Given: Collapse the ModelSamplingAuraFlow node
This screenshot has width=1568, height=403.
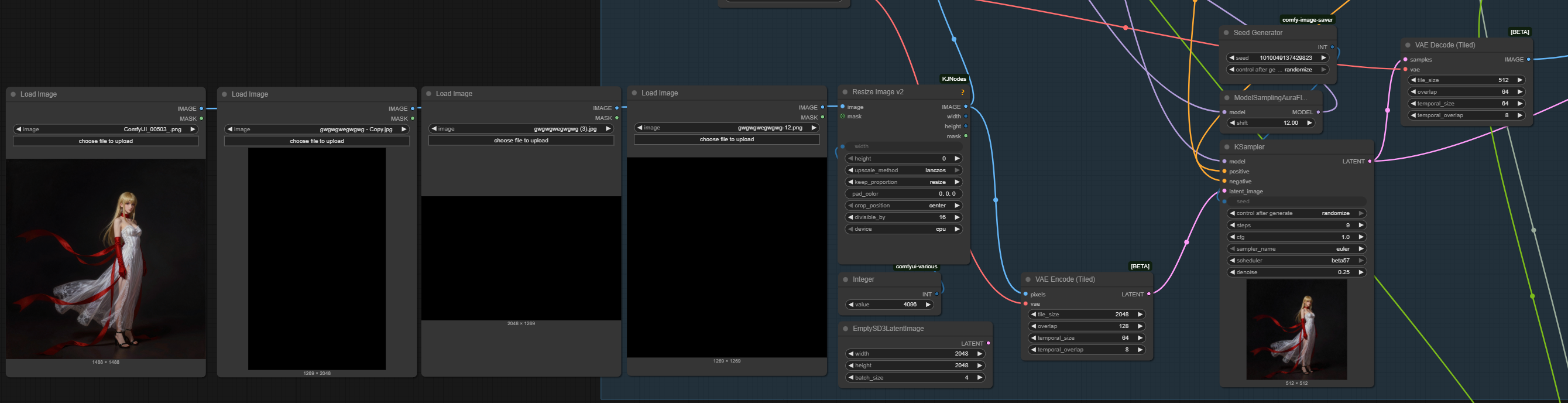Looking at the screenshot, I should point(1227,97).
